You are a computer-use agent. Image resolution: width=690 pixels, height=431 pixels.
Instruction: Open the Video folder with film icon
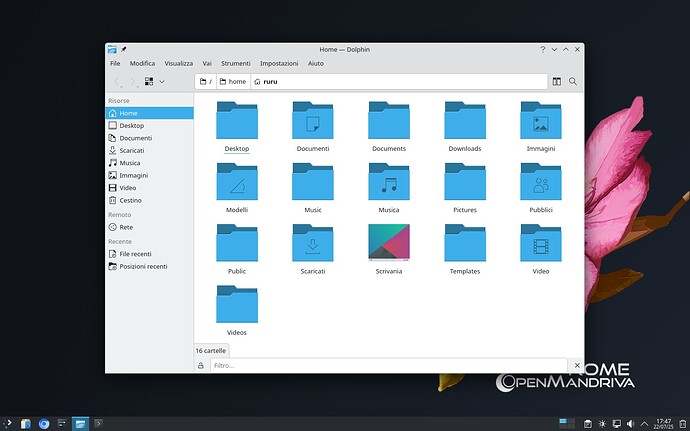(x=540, y=243)
